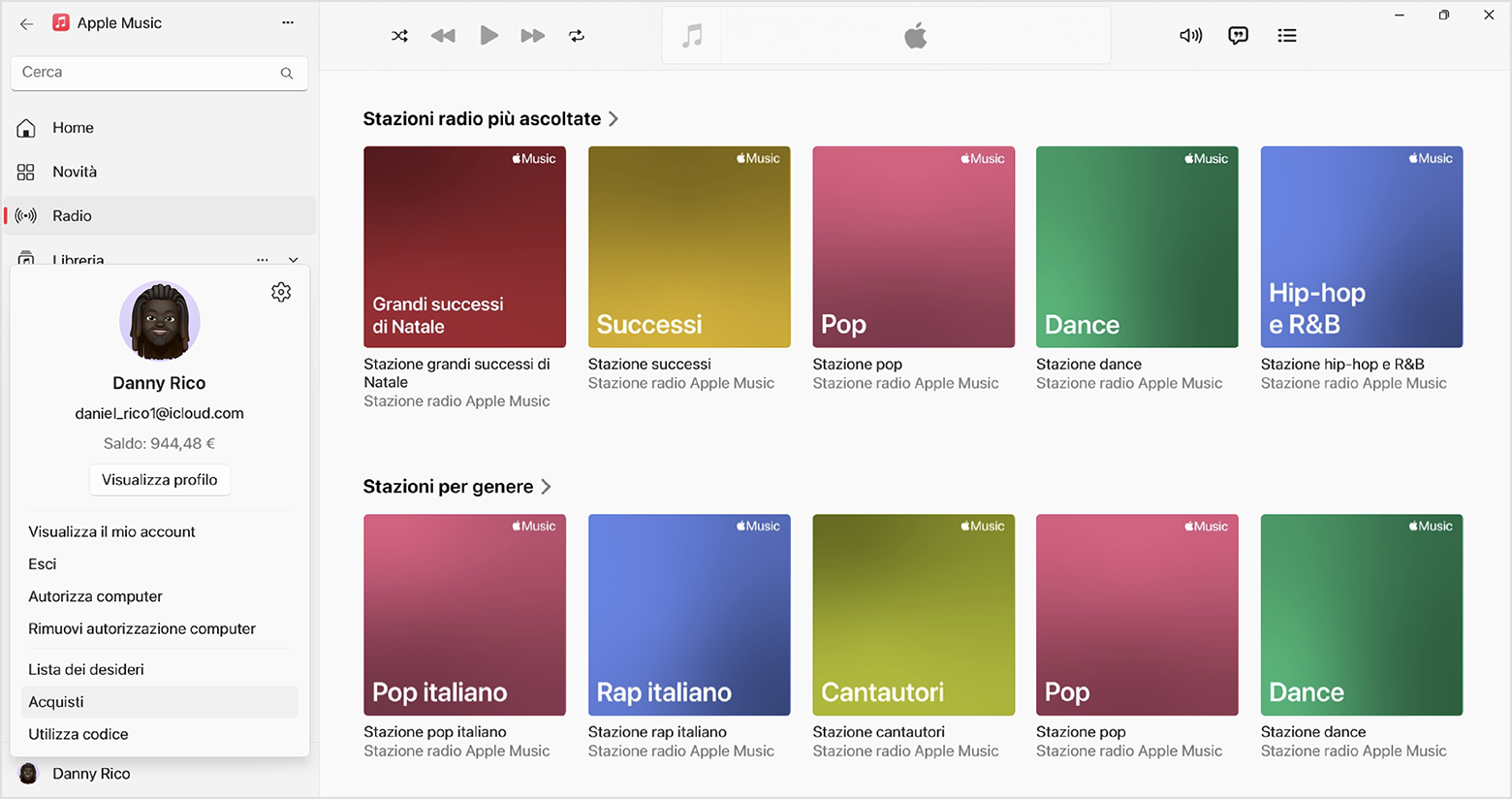Open Acquisti from account menu
This screenshot has width=1512, height=799.
click(160, 702)
